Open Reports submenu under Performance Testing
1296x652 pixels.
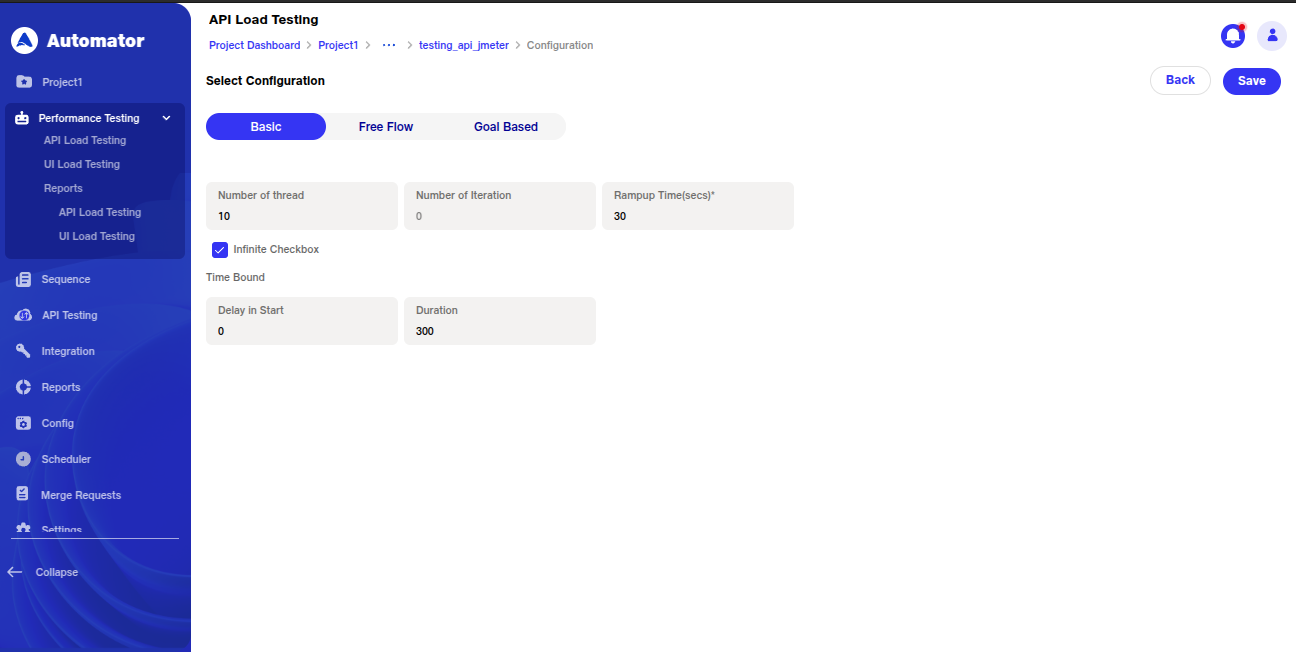click(x=63, y=188)
